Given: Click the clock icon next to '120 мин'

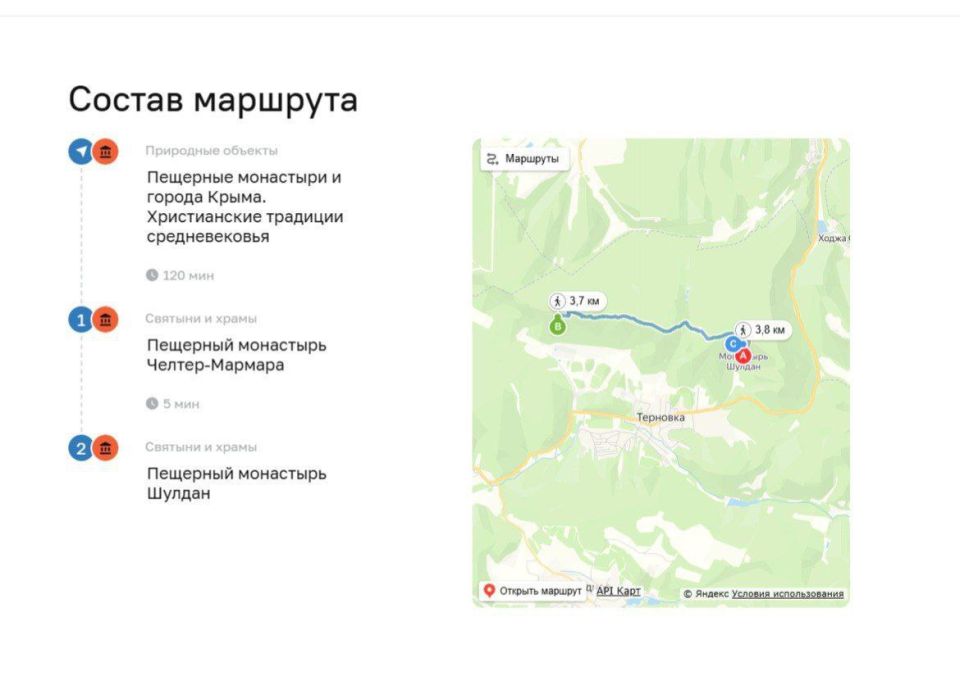Looking at the screenshot, I should coord(151,275).
